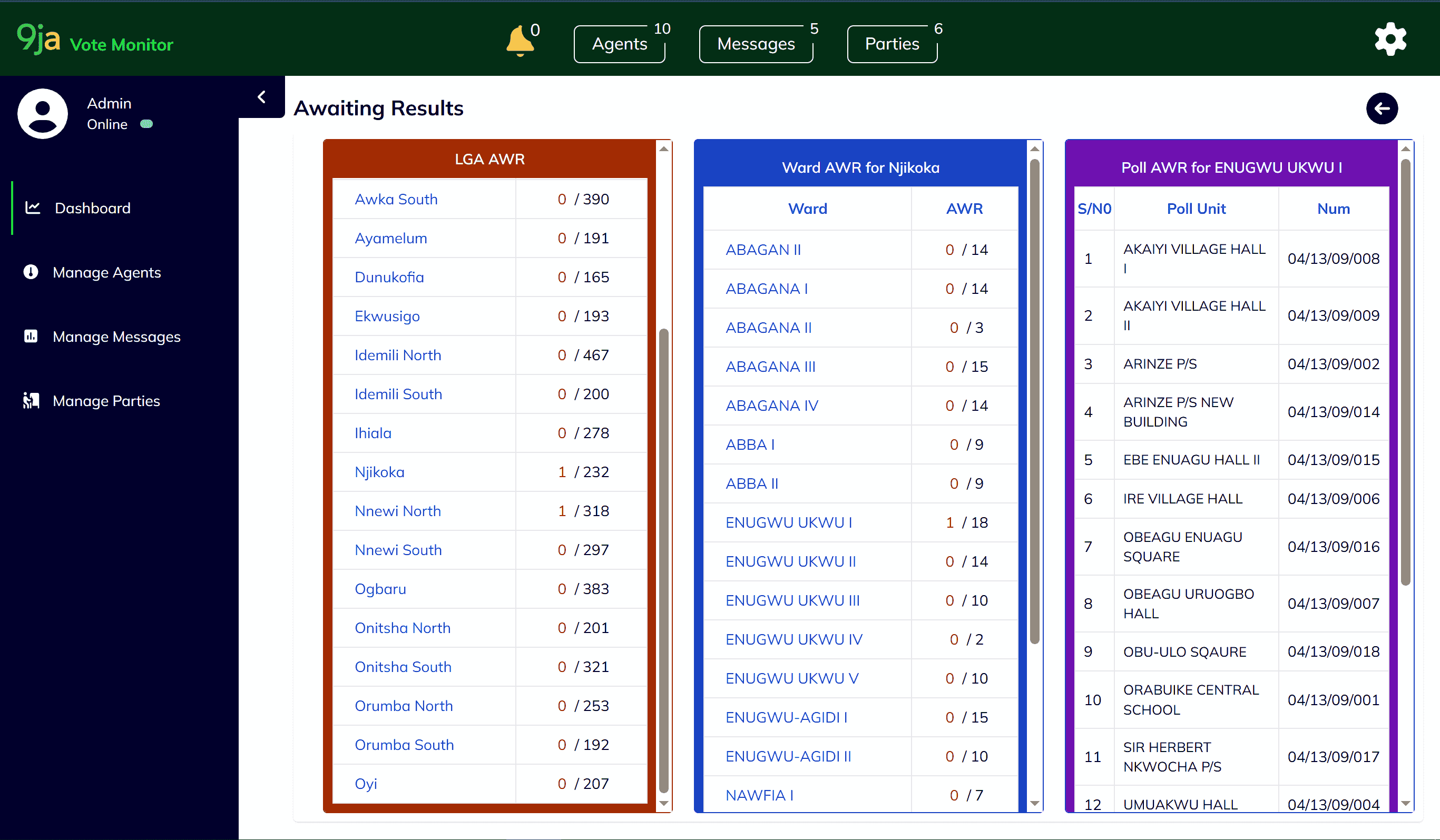
Task: Open the Messages button in header
Action: (x=756, y=44)
